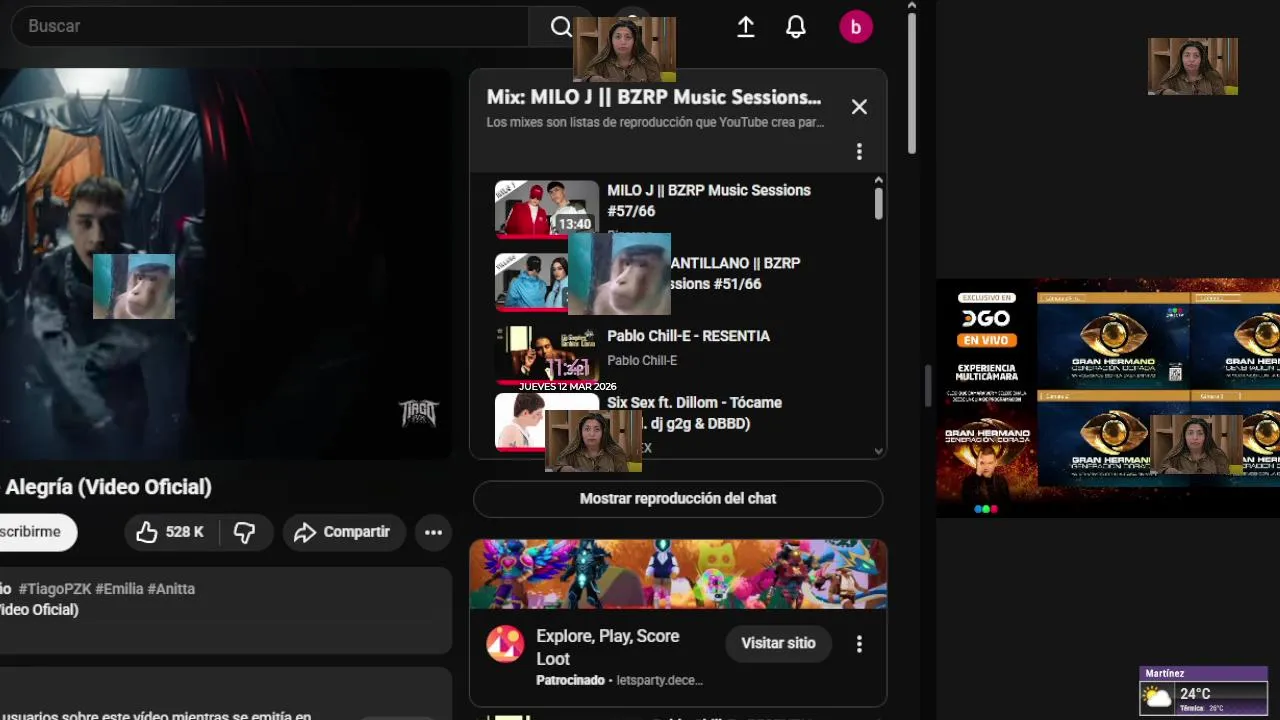The width and height of the screenshot is (1280, 720).
Task: Share the video via Compartir
Action: pos(343,532)
